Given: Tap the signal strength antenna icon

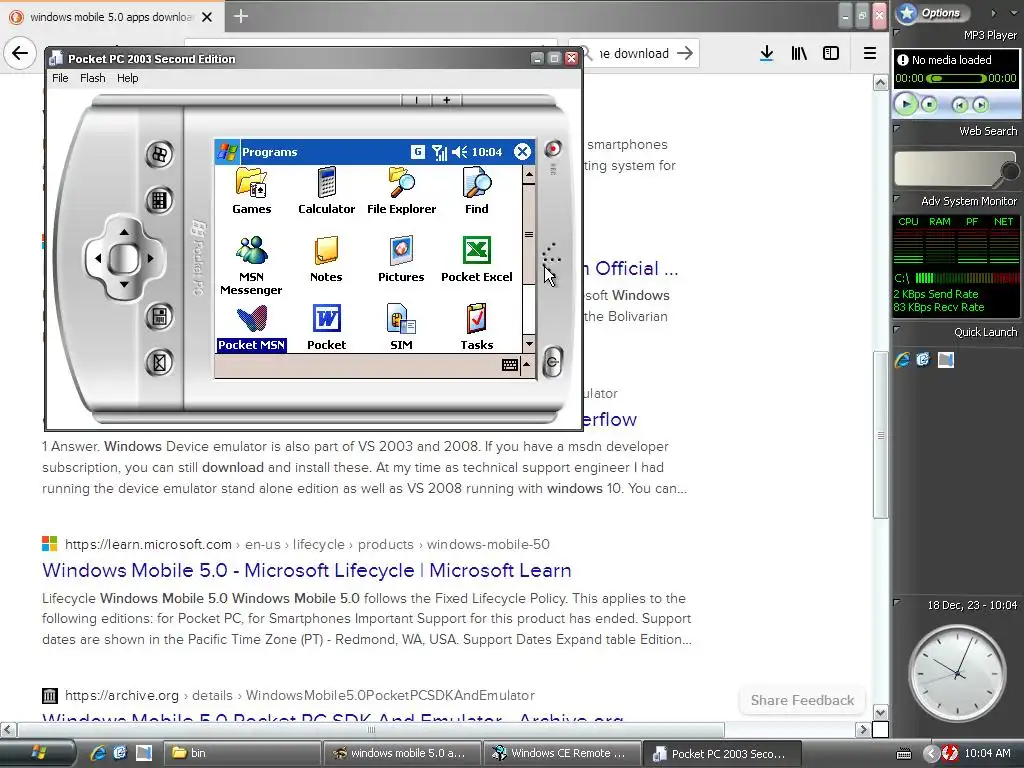Looking at the screenshot, I should pyautogui.click(x=440, y=153).
